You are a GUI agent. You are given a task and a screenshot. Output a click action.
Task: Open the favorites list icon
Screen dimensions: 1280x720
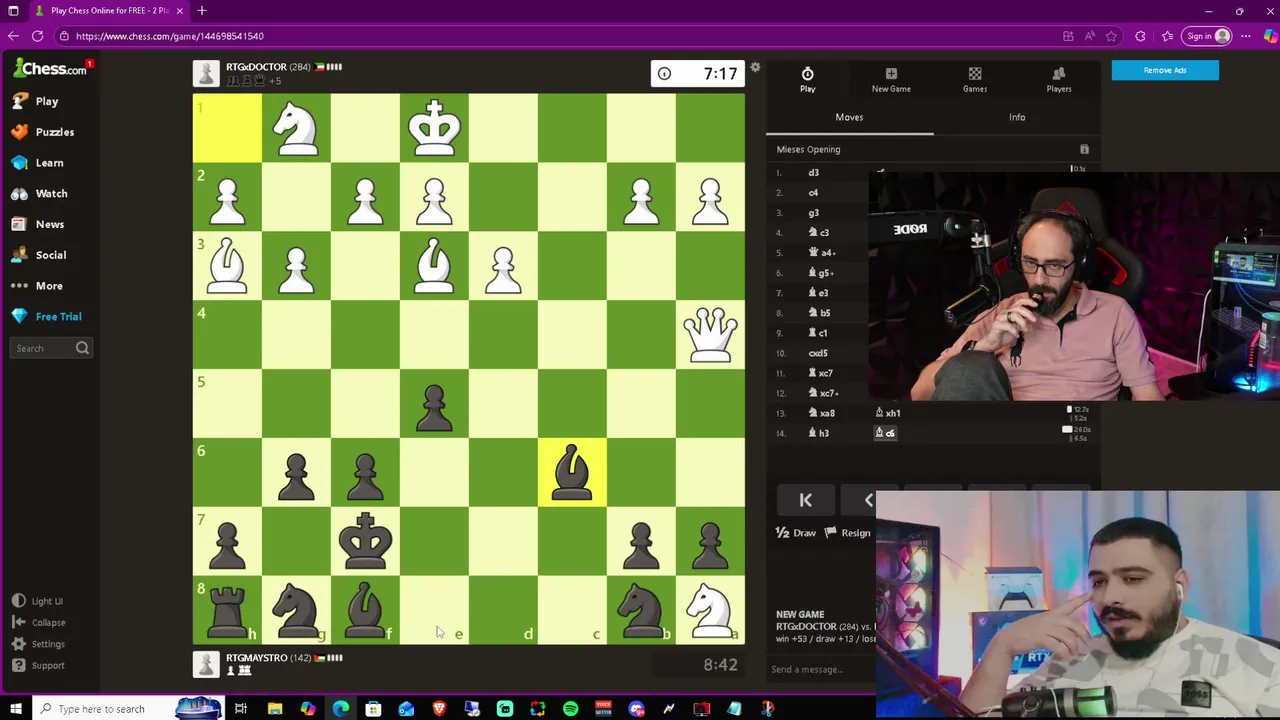click(1167, 36)
